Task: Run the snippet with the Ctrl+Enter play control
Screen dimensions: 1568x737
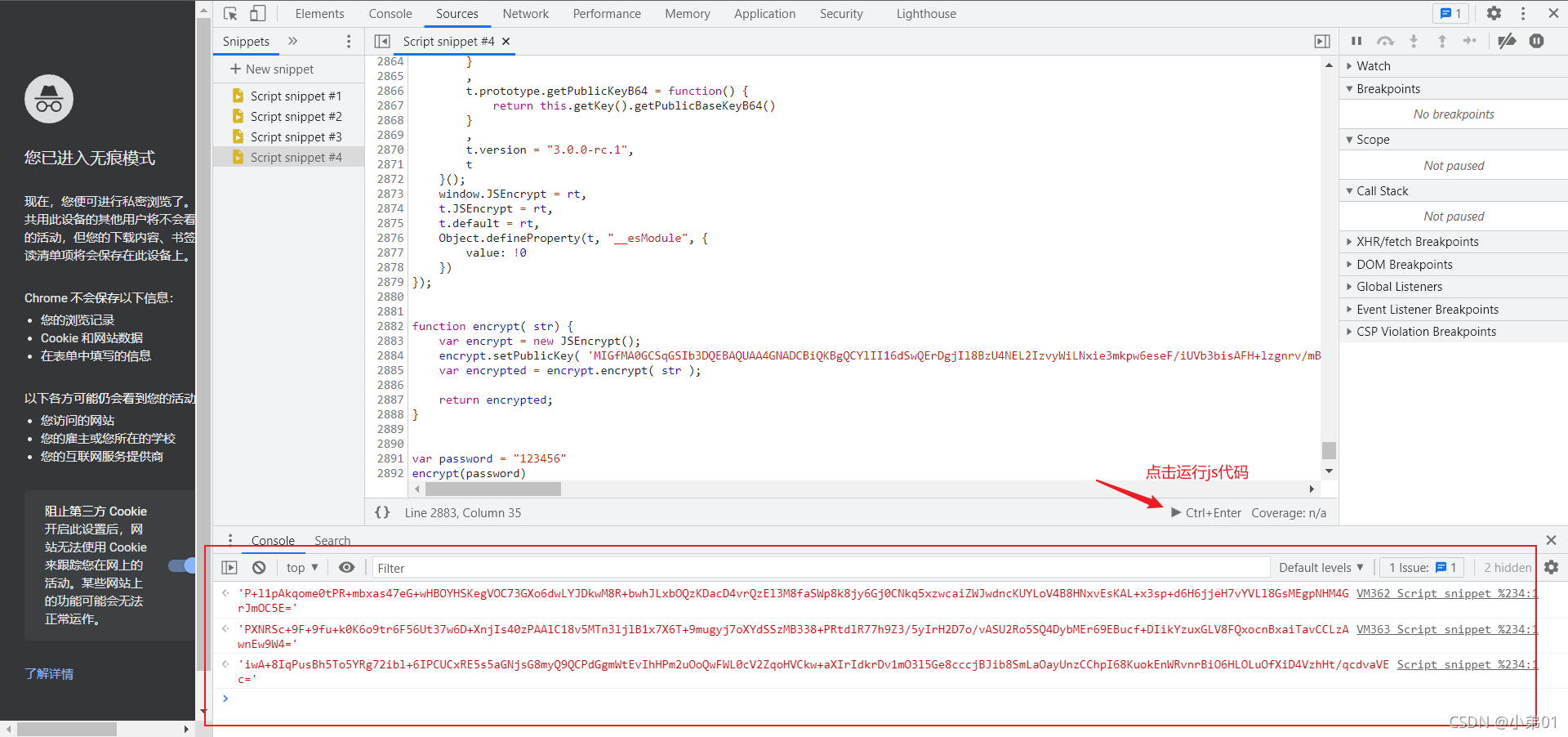Action: (1176, 512)
